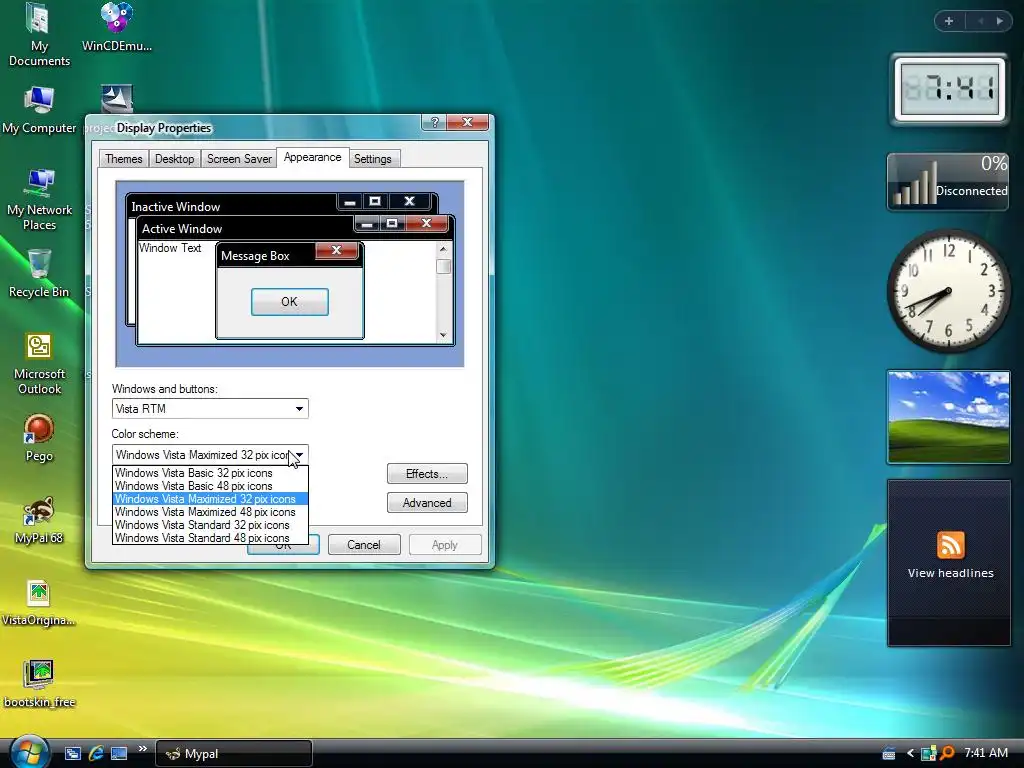
Task: Click the Inactive Window preview title
Action: pyautogui.click(x=176, y=206)
